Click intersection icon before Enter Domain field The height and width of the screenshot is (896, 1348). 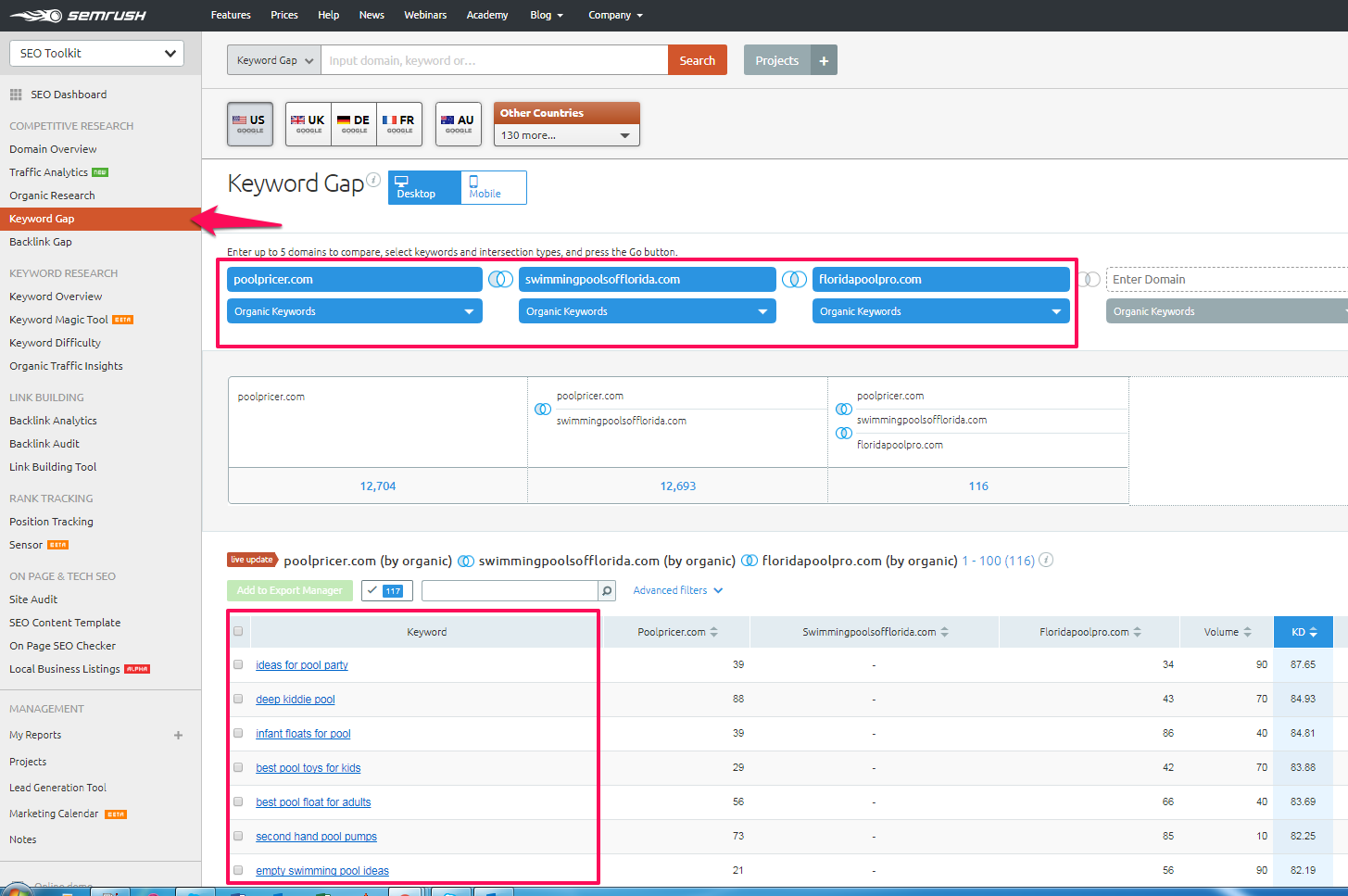(x=1090, y=279)
